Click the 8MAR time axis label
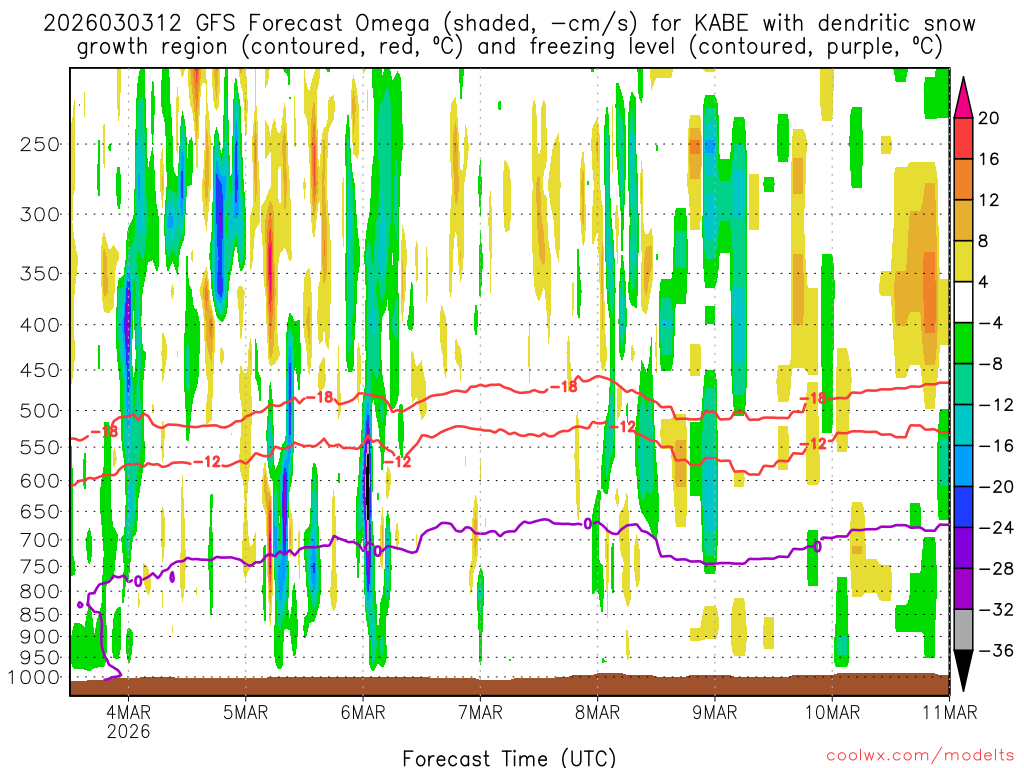The image size is (1024, 768). click(x=597, y=712)
